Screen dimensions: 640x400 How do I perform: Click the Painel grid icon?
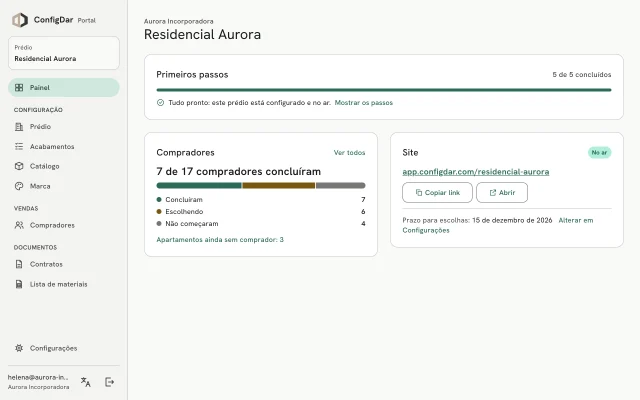19,88
